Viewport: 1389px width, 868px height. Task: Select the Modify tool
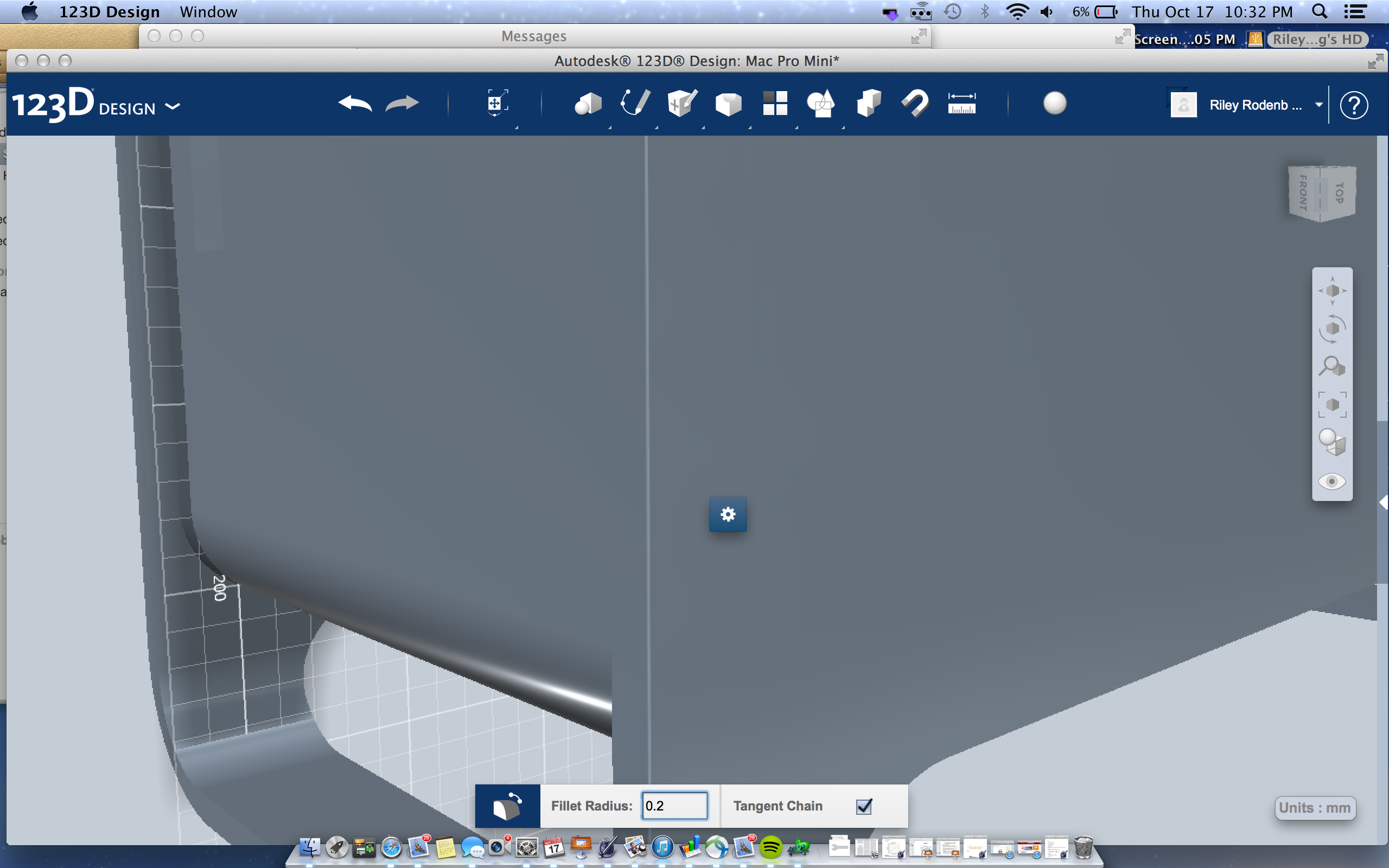[x=728, y=103]
